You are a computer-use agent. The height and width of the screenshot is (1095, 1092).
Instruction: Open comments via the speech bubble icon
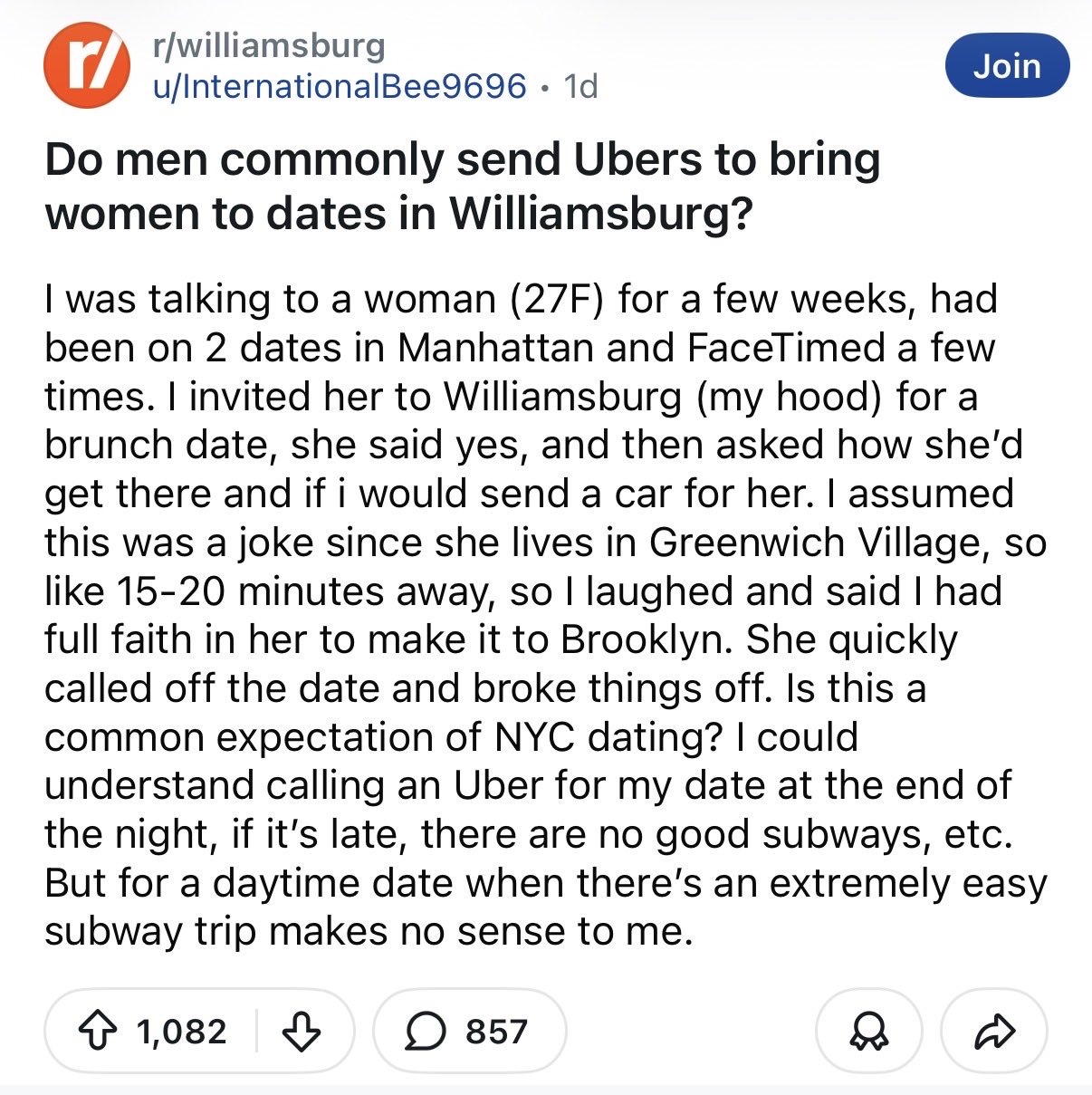(423, 1031)
